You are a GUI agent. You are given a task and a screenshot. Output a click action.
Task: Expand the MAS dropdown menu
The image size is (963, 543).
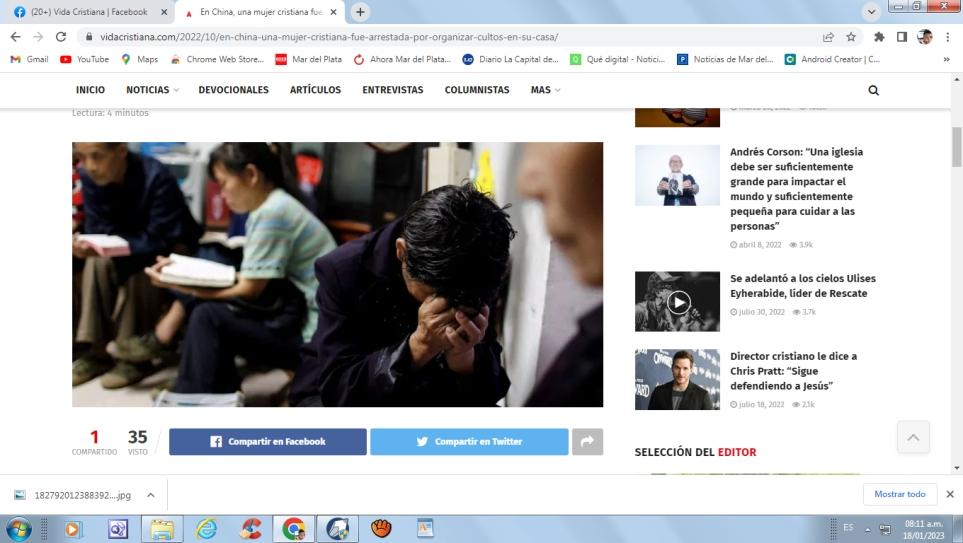545,90
